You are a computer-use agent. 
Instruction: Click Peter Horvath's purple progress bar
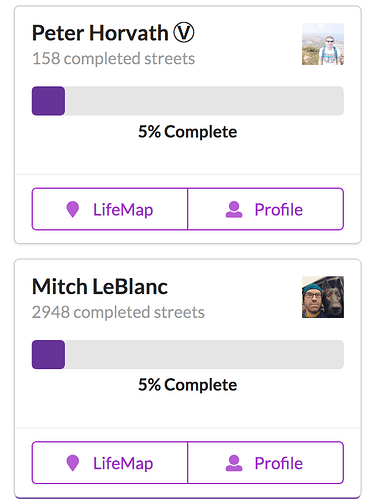click(48, 101)
